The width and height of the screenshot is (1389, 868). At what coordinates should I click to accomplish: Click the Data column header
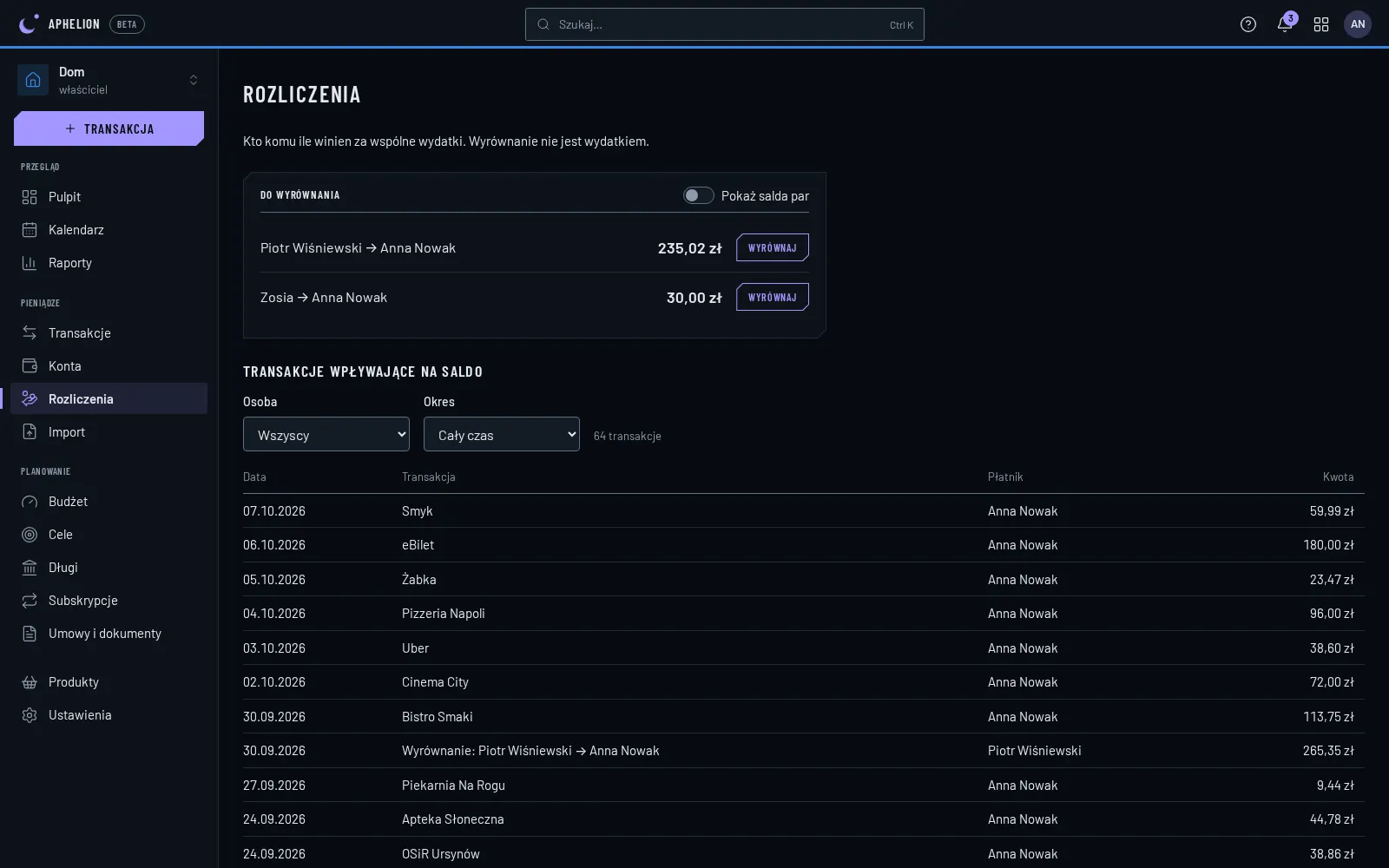(x=254, y=477)
